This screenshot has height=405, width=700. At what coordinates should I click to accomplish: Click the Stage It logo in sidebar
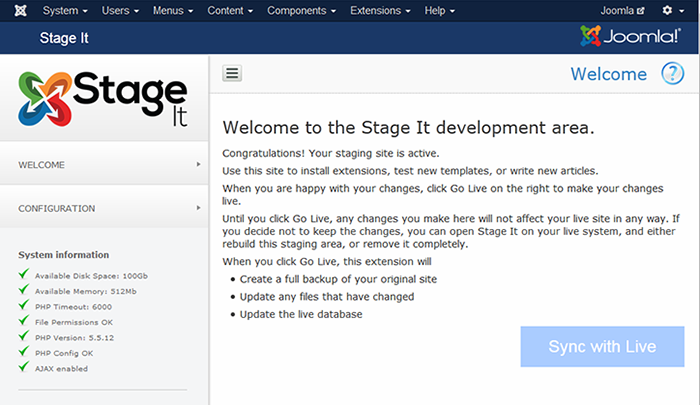click(x=103, y=99)
